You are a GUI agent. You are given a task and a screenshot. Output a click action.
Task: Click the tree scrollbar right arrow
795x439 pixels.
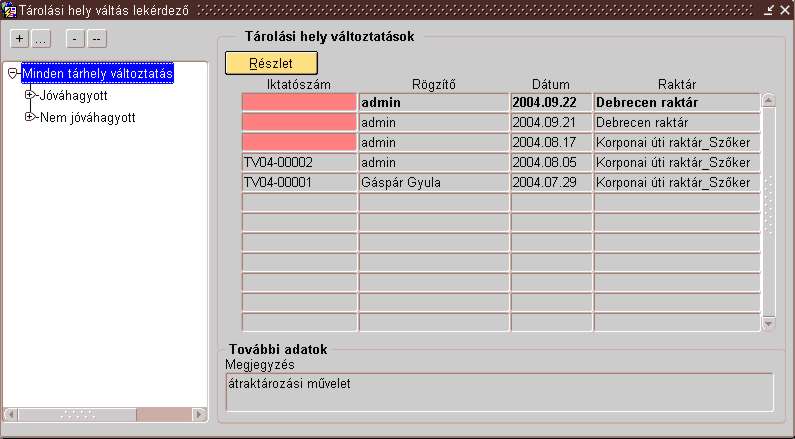pyautogui.click(x=200, y=414)
